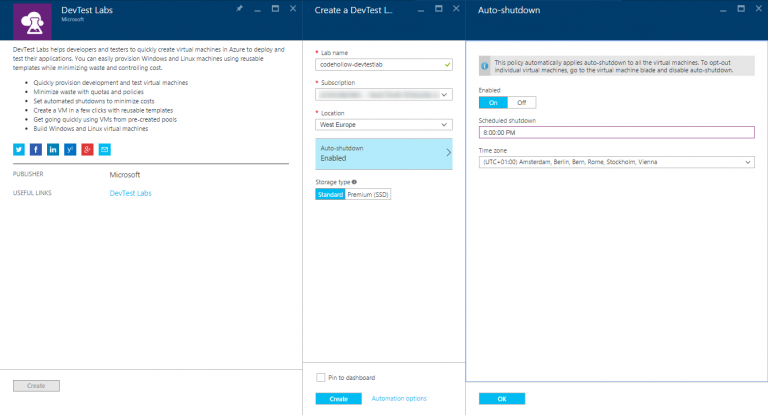Click the Facebook share icon
The image size is (768, 415).
[36, 149]
